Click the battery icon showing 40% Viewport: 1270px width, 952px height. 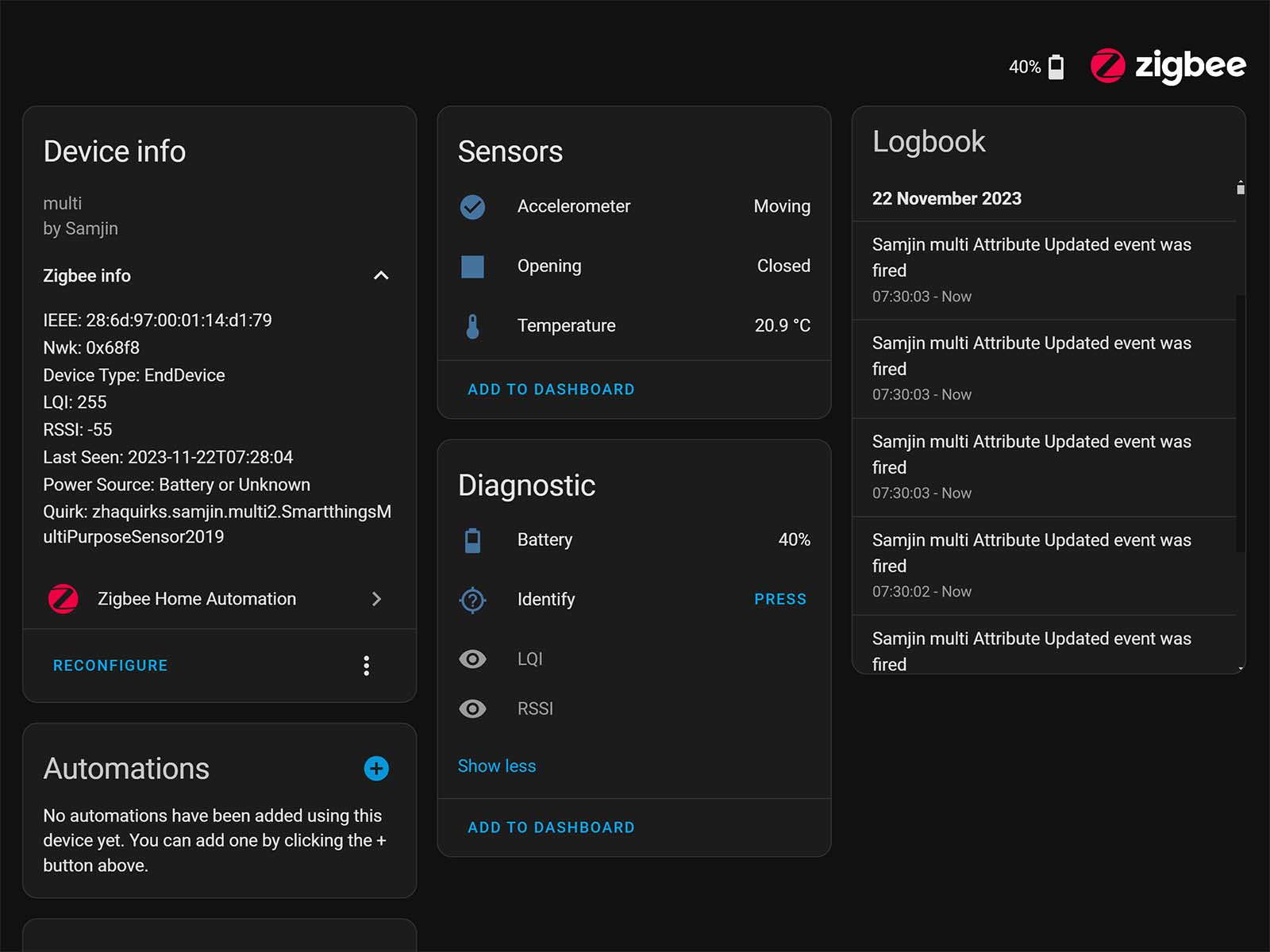[1056, 67]
